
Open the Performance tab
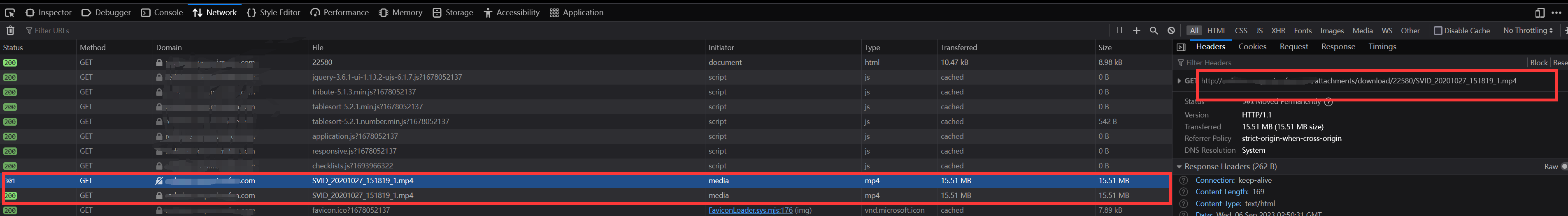[339, 12]
